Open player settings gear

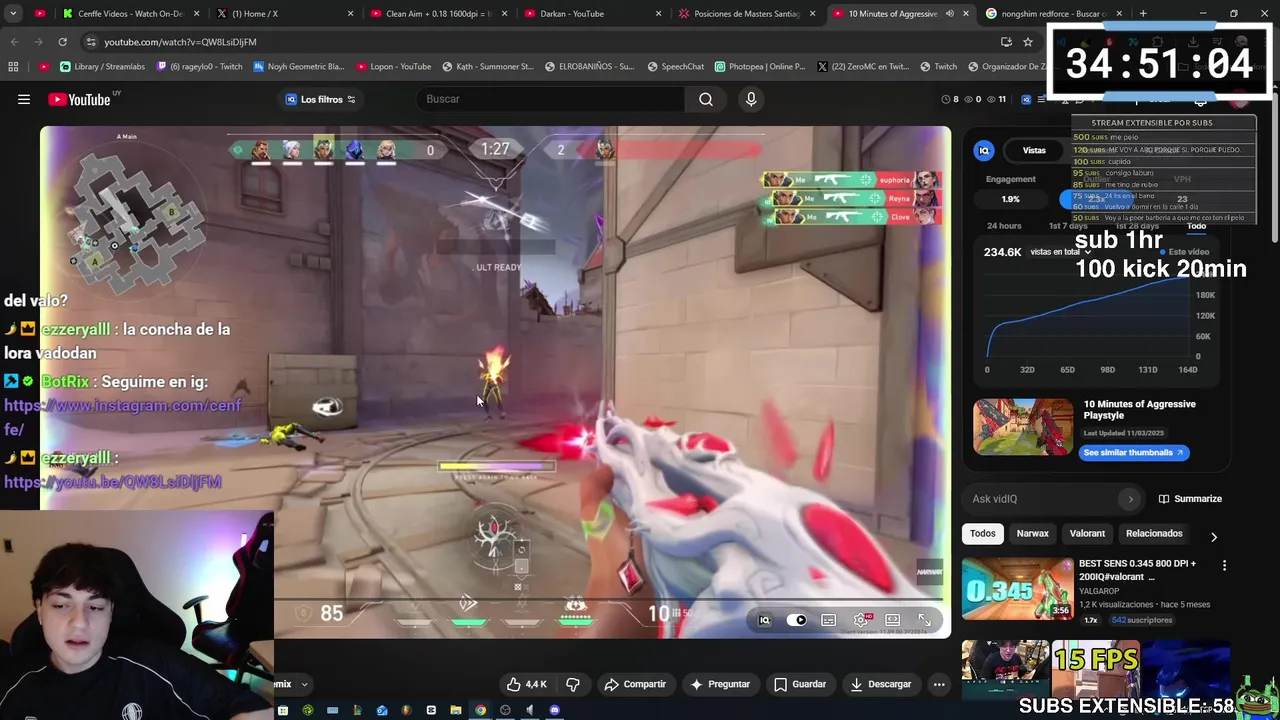coord(861,620)
